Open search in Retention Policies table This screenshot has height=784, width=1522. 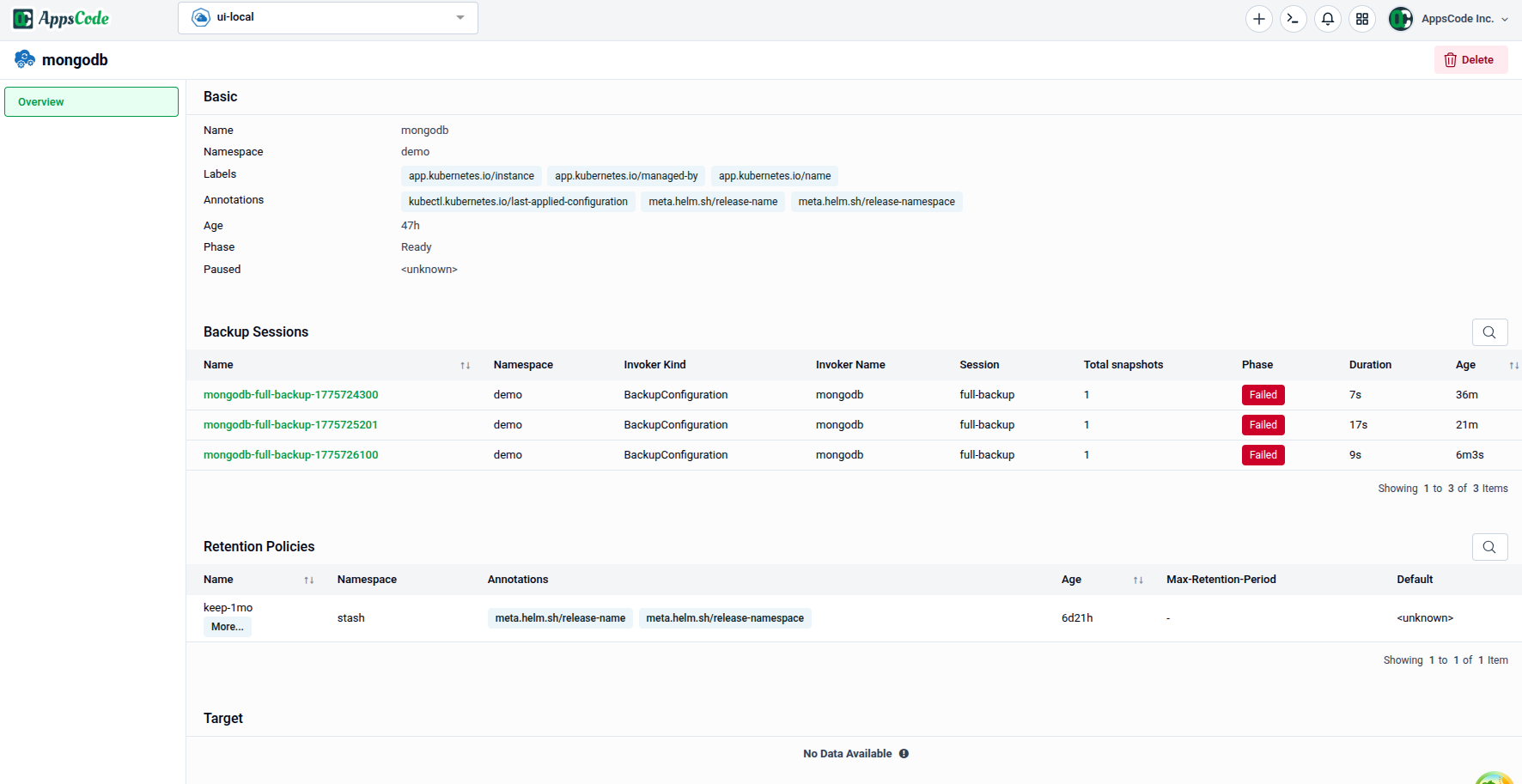click(1489, 547)
